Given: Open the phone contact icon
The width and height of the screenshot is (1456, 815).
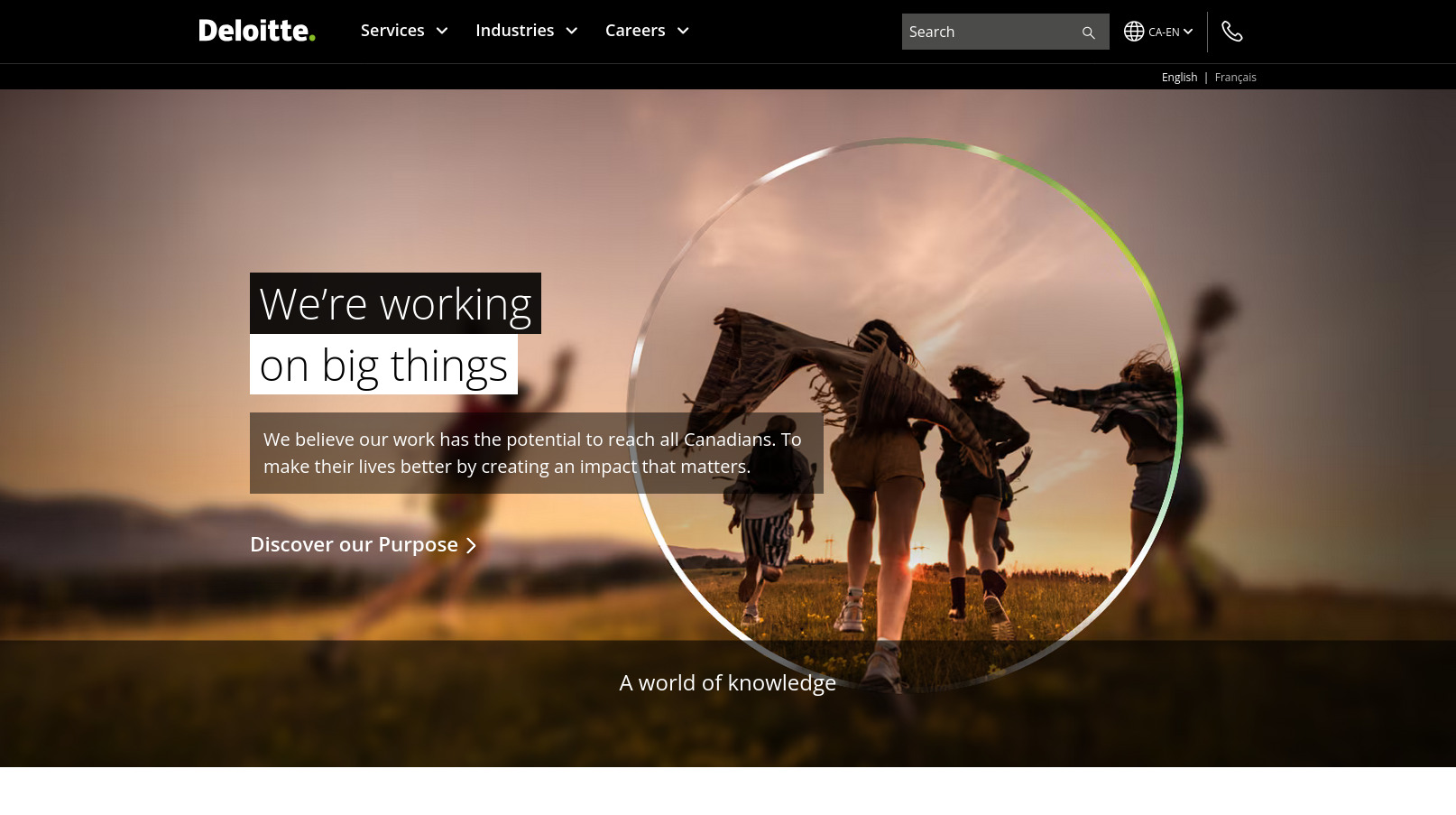Looking at the screenshot, I should [1232, 32].
